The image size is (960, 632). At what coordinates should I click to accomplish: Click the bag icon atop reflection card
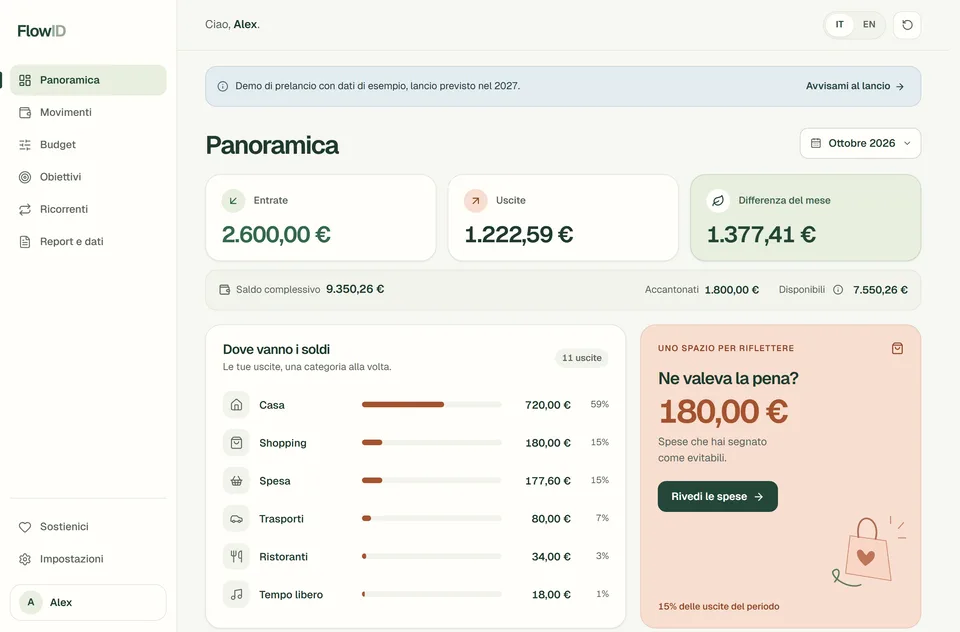tap(898, 348)
